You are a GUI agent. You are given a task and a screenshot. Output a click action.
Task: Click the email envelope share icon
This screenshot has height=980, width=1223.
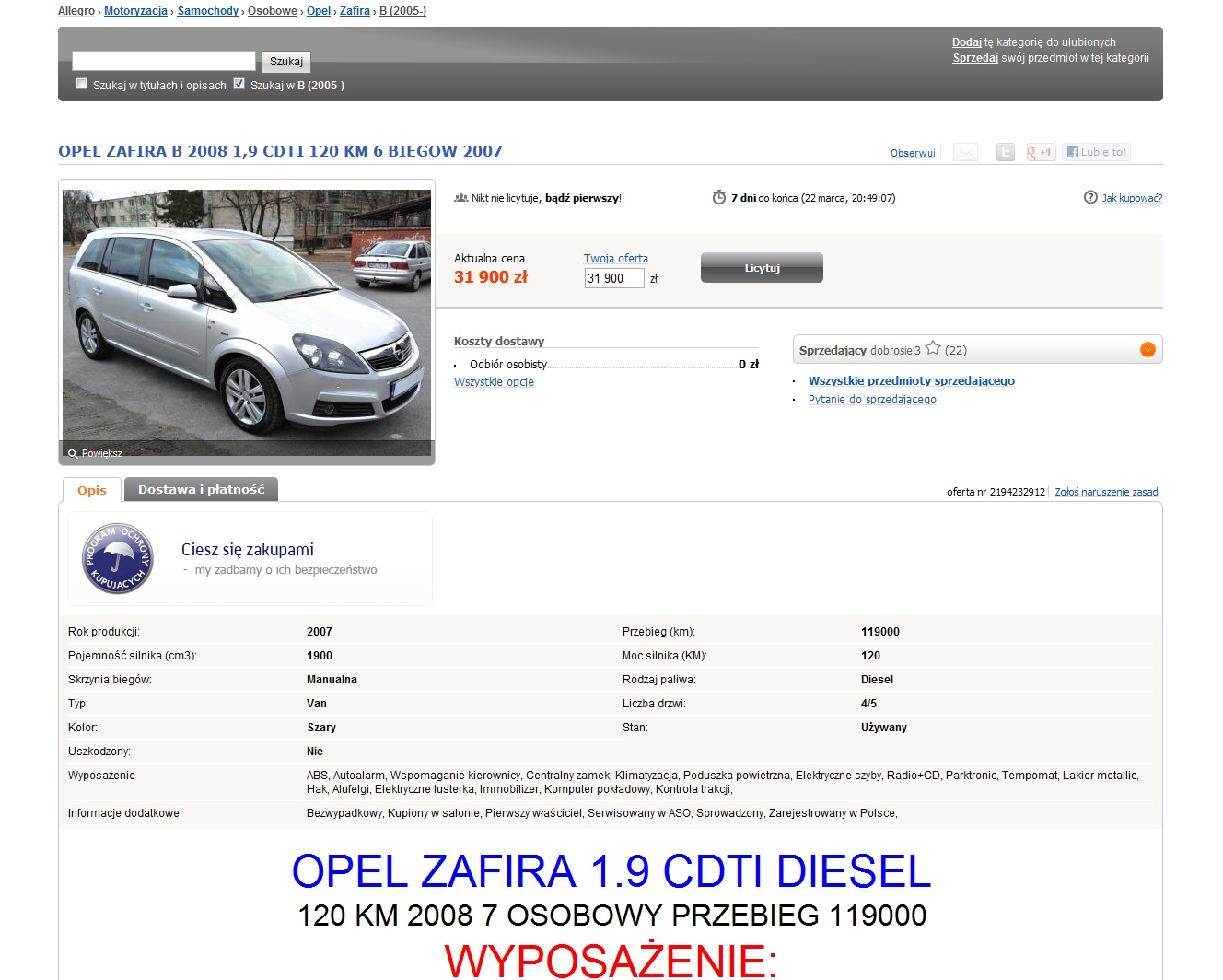click(965, 152)
